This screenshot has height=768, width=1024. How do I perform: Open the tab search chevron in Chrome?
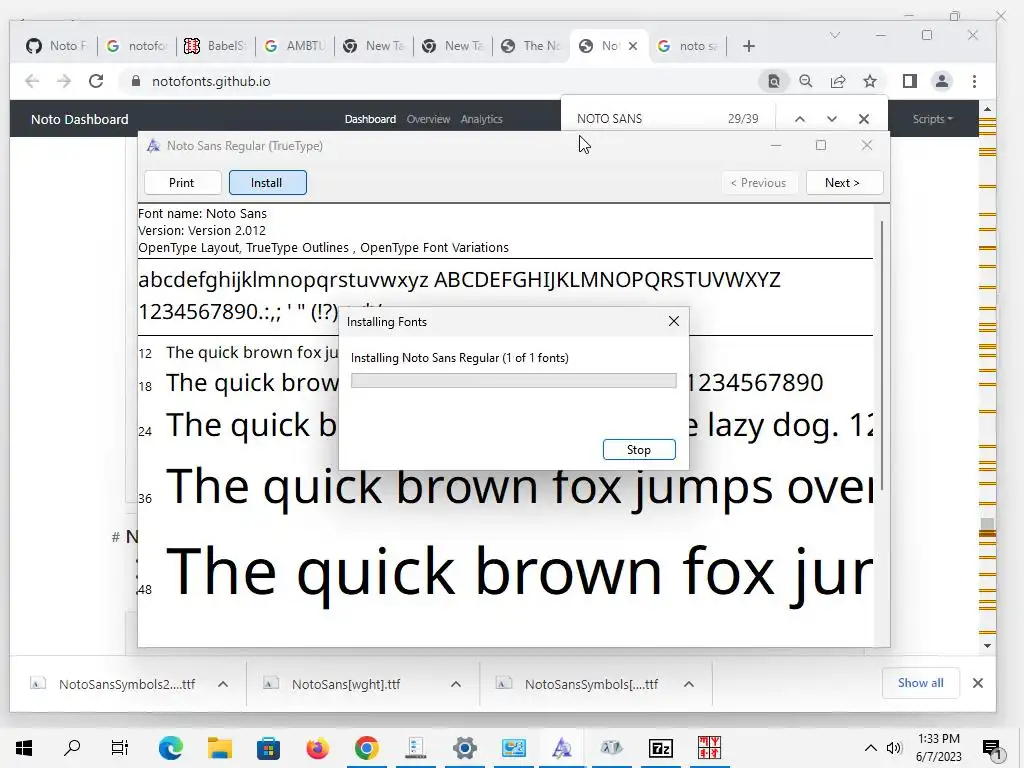click(x=835, y=35)
